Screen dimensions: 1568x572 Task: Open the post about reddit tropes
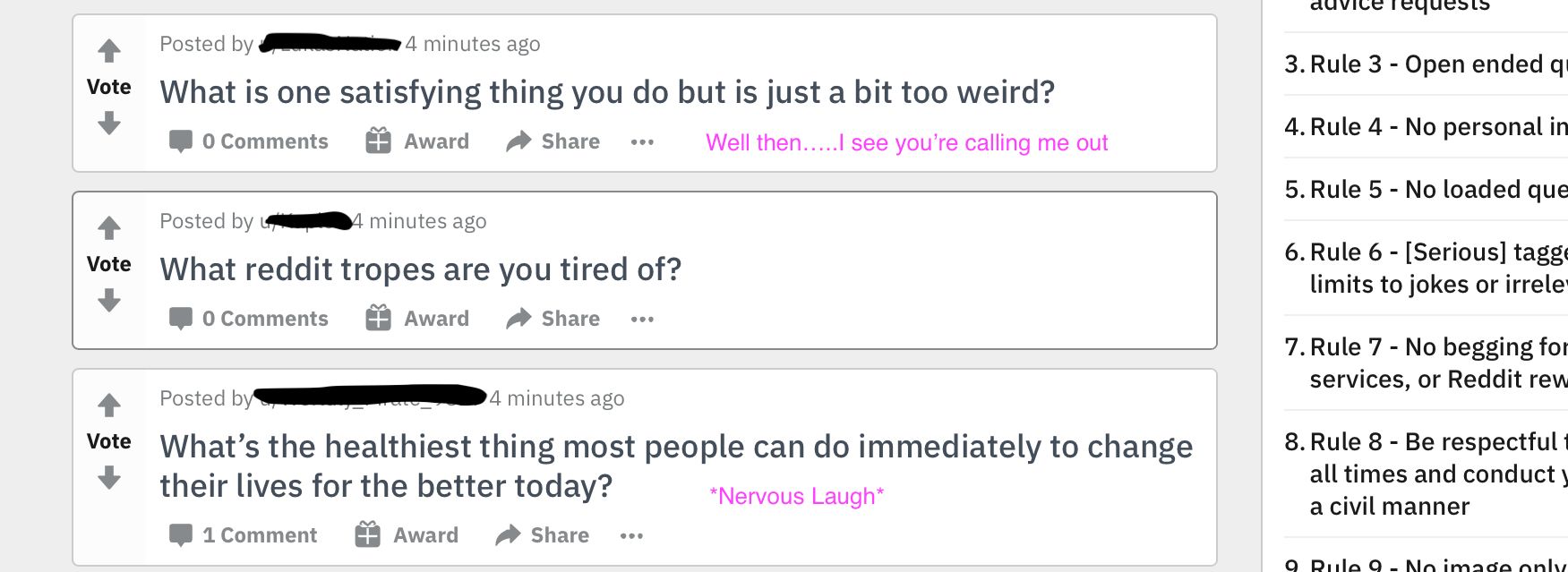tap(420, 269)
